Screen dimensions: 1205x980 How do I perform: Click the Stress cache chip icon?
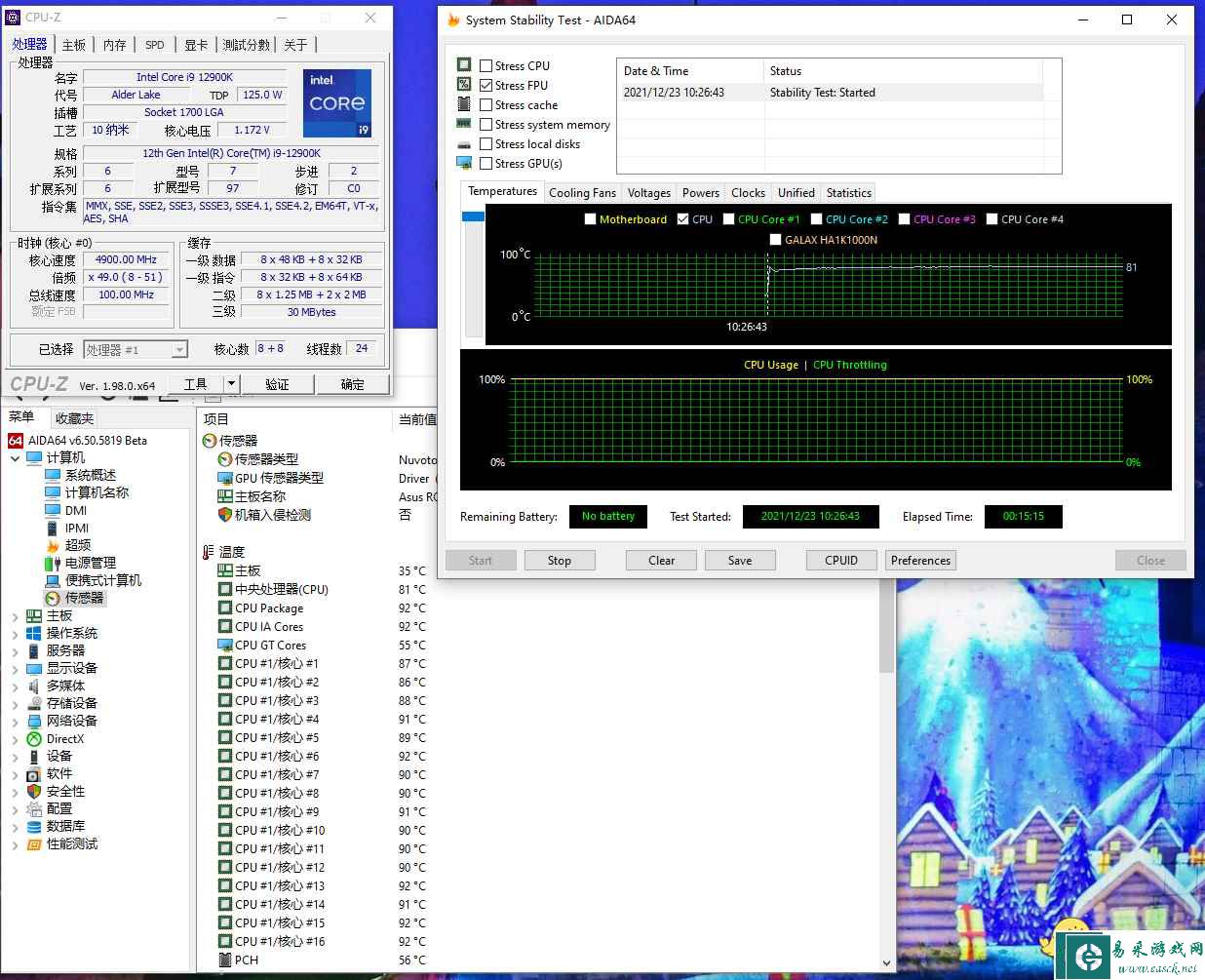click(464, 104)
